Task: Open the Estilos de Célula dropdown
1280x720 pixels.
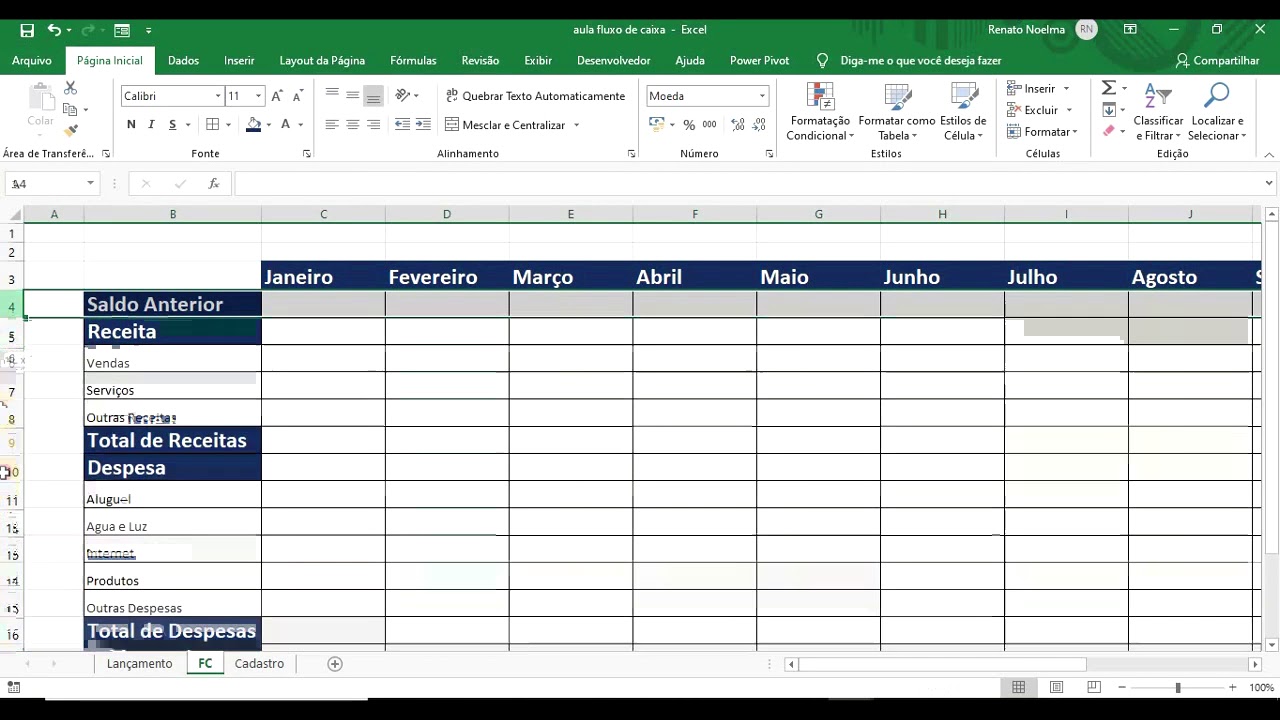Action: pyautogui.click(x=964, y=112)
